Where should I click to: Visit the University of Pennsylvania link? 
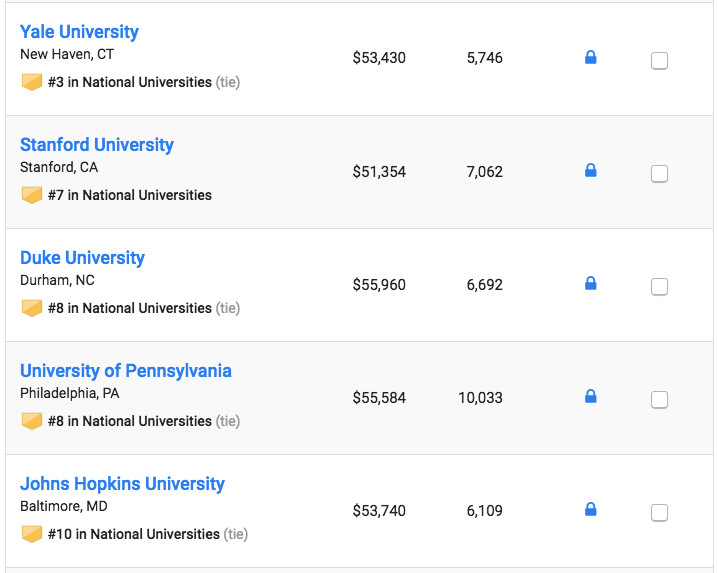126,371
